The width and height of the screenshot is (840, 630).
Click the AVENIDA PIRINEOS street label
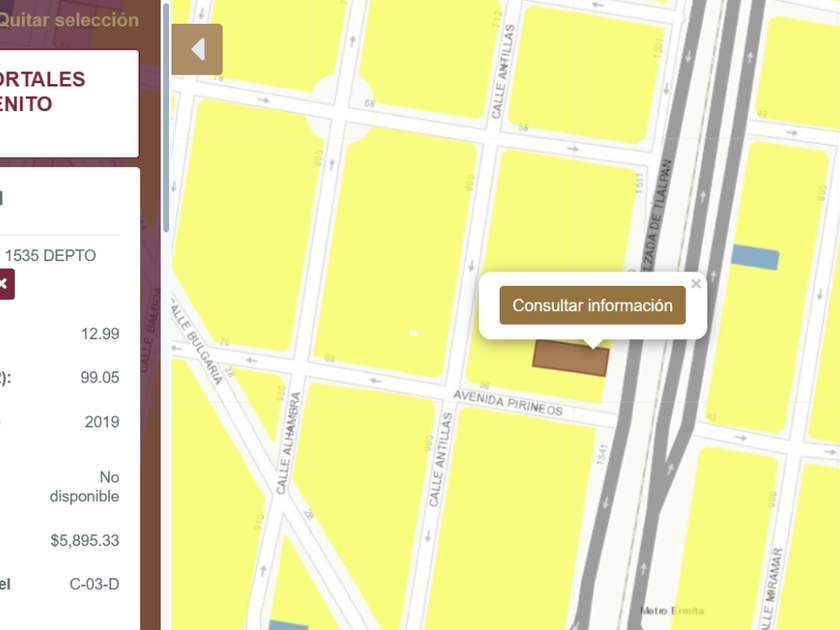point(508,403)
